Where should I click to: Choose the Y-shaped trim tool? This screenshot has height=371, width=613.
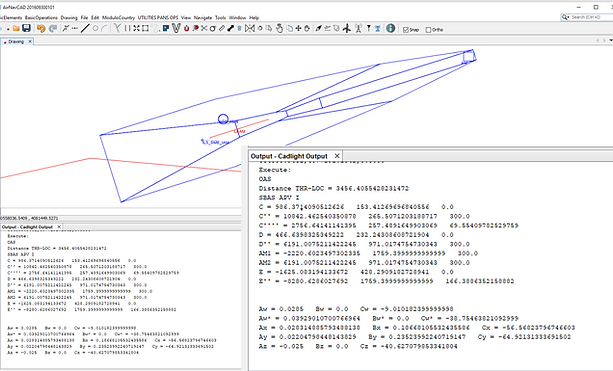[x=117, y=28]
